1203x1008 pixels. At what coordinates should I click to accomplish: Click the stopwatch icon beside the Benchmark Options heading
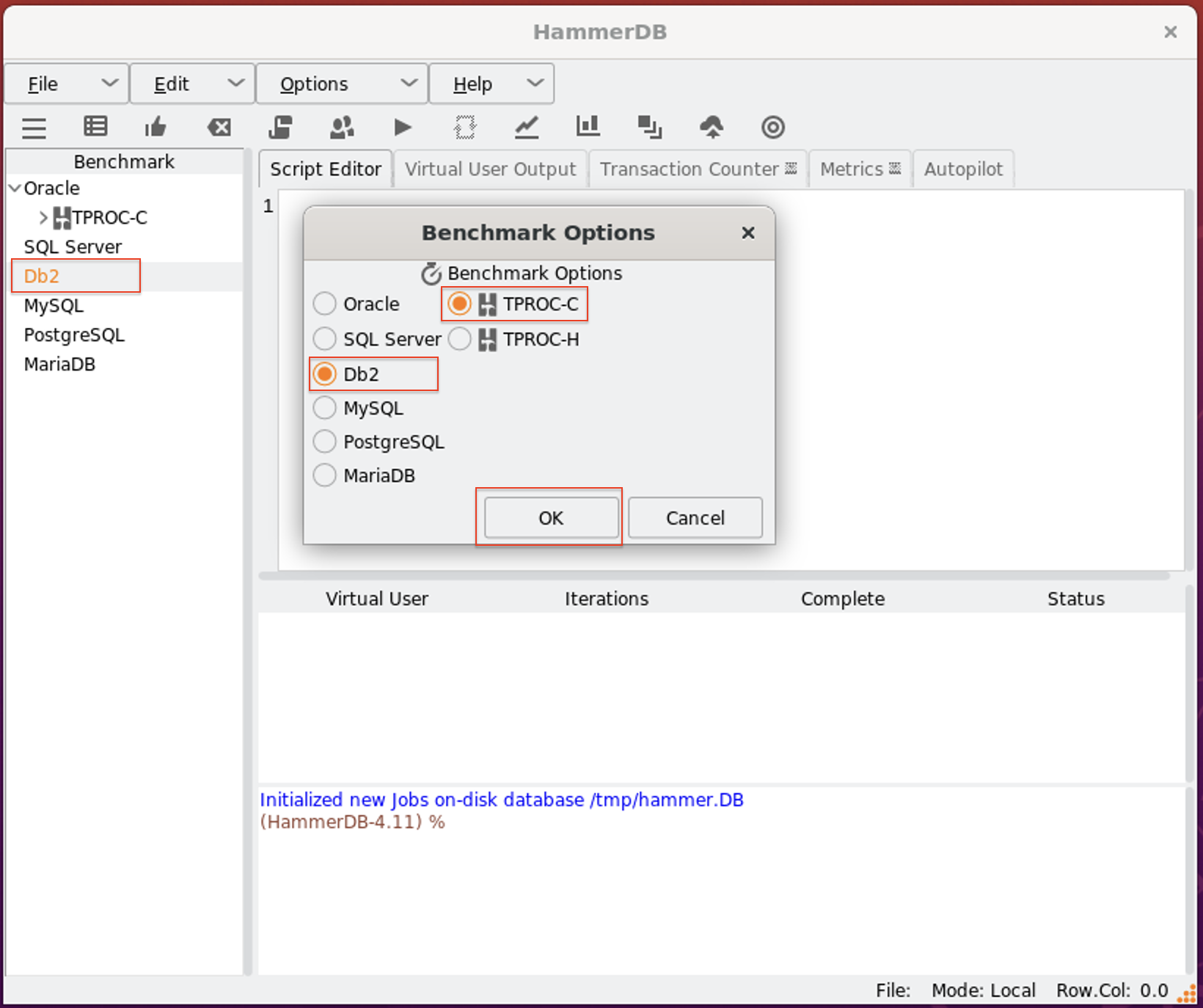431,274
